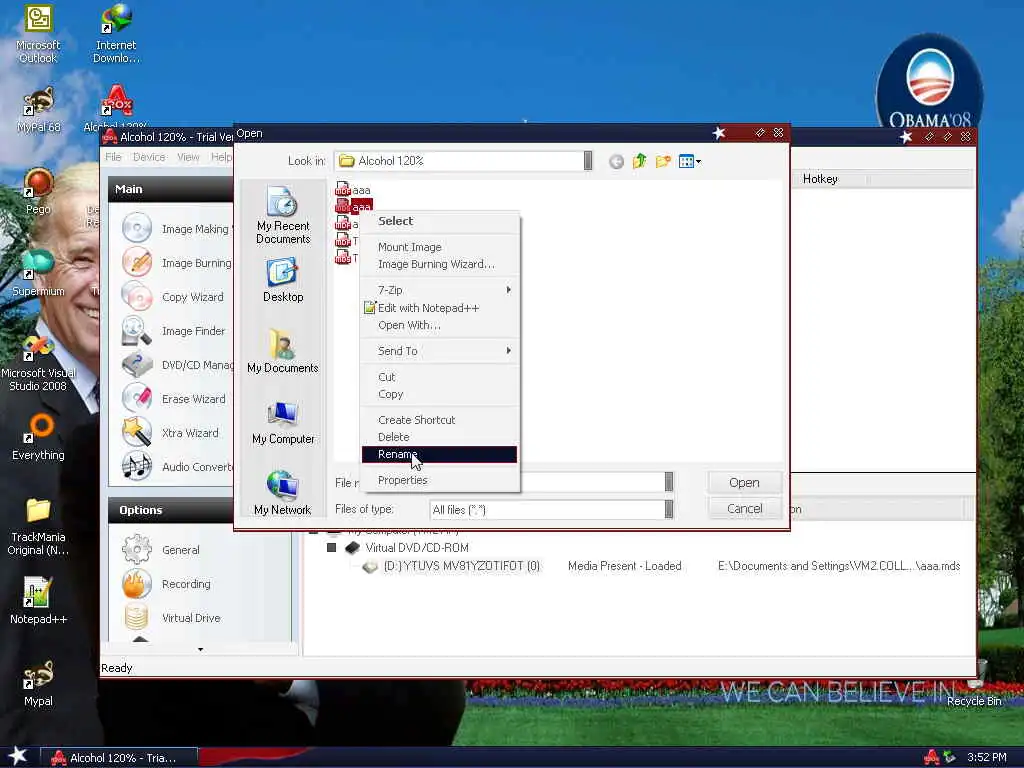Click the Open button in dialog
Viewport: 1024px width, 768px height.
(744, 482)
